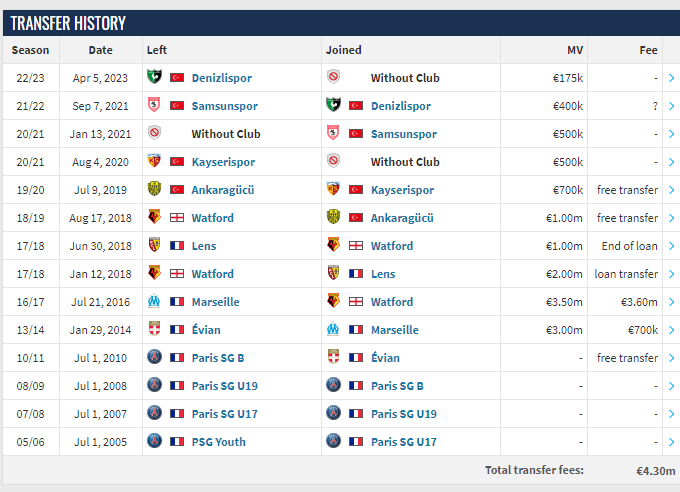680x492 pixels.
Task: Open PSG Youth club link
Action: [219, 442]
